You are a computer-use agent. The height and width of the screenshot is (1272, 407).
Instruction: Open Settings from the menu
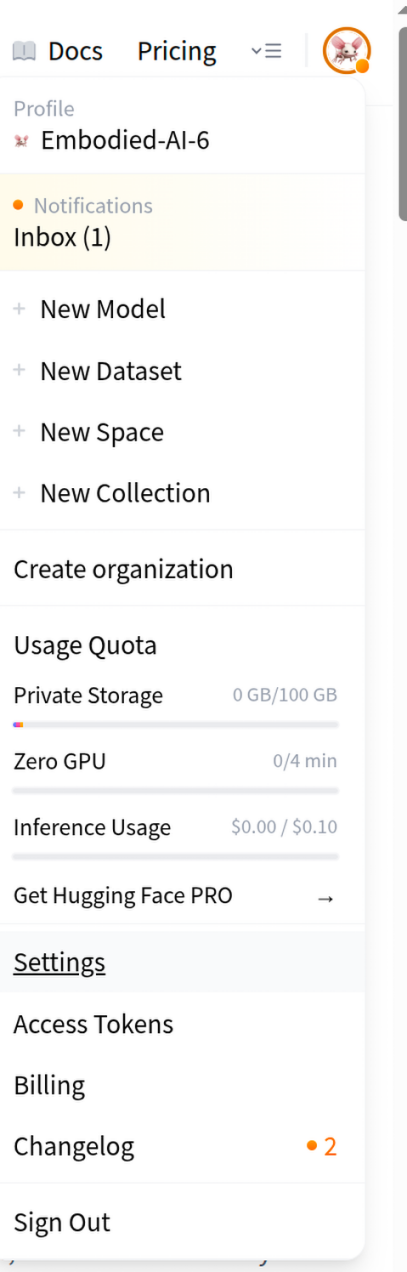coord(182,963)
